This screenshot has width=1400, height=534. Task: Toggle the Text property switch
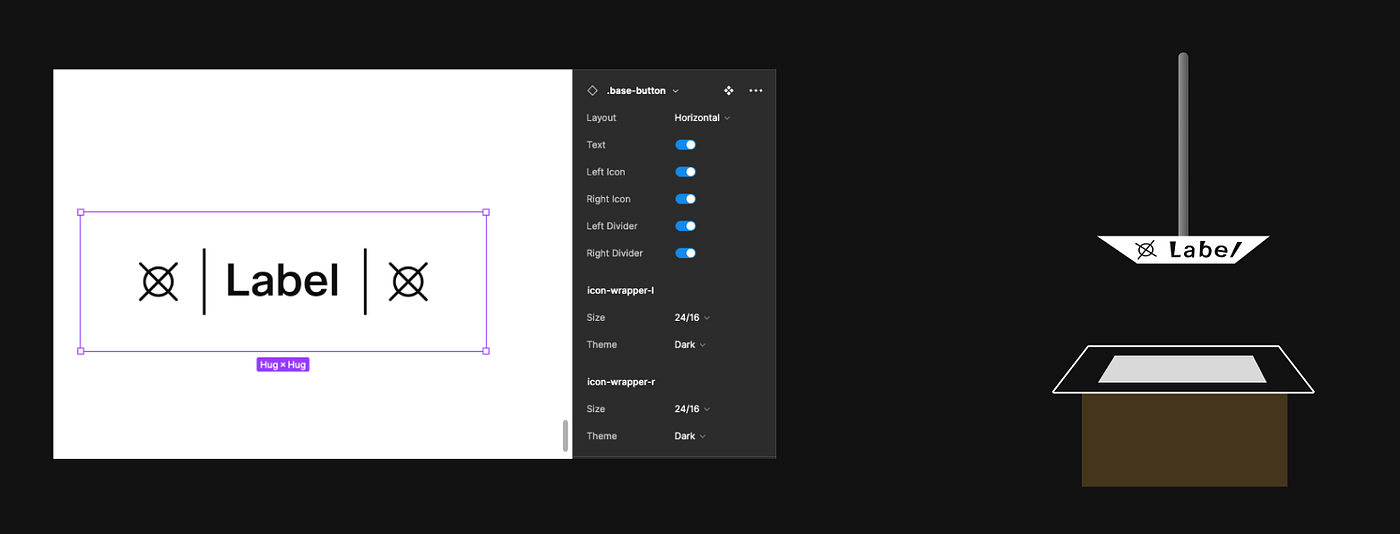686,145
